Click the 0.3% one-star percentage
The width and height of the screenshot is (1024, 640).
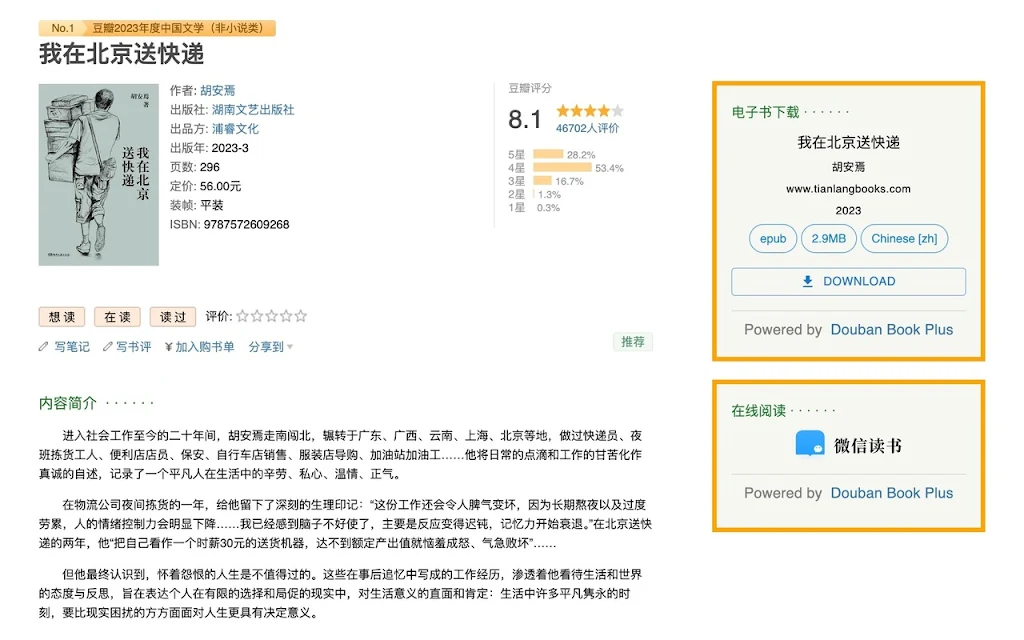[x=549, y=208]
